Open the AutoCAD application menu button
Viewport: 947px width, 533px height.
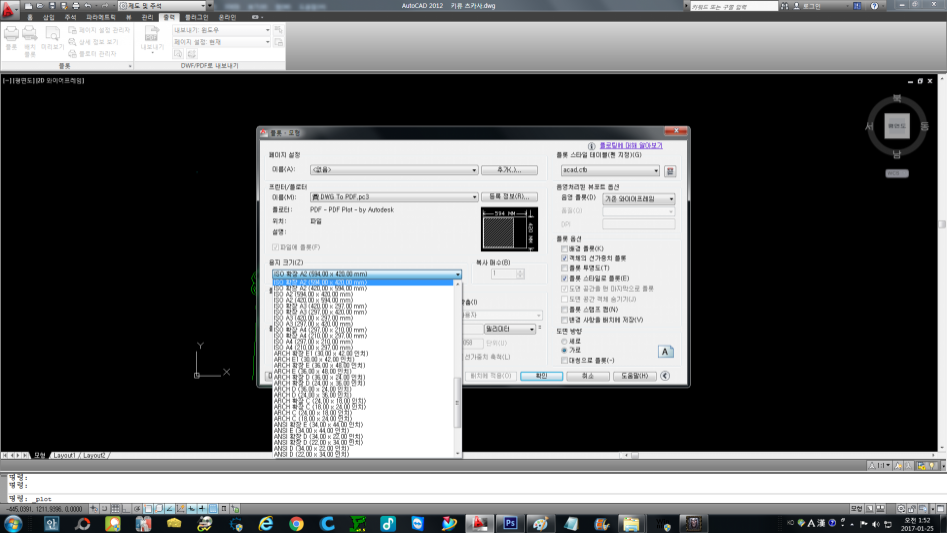(8, 8)
